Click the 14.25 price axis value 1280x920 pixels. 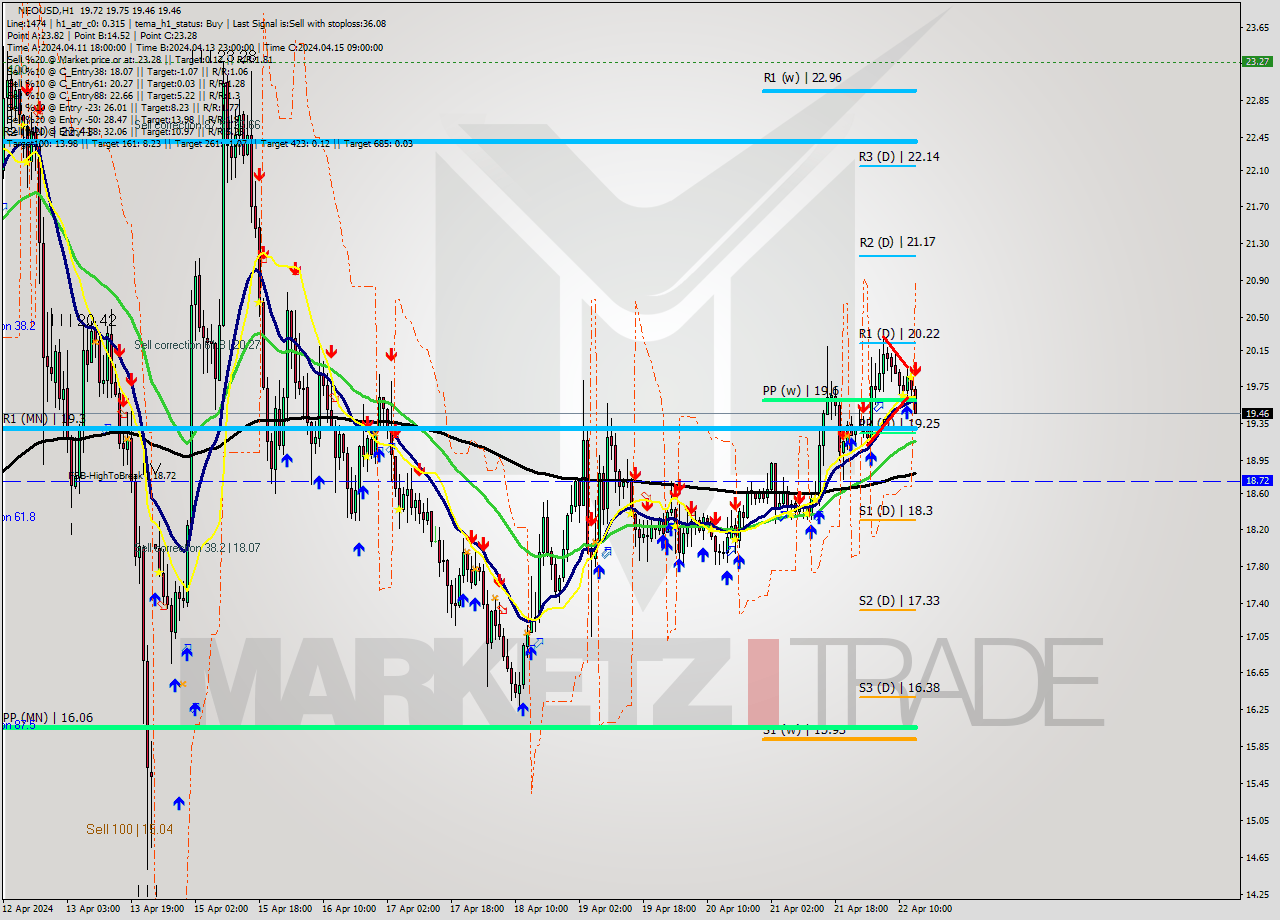tap(1257, 895)
